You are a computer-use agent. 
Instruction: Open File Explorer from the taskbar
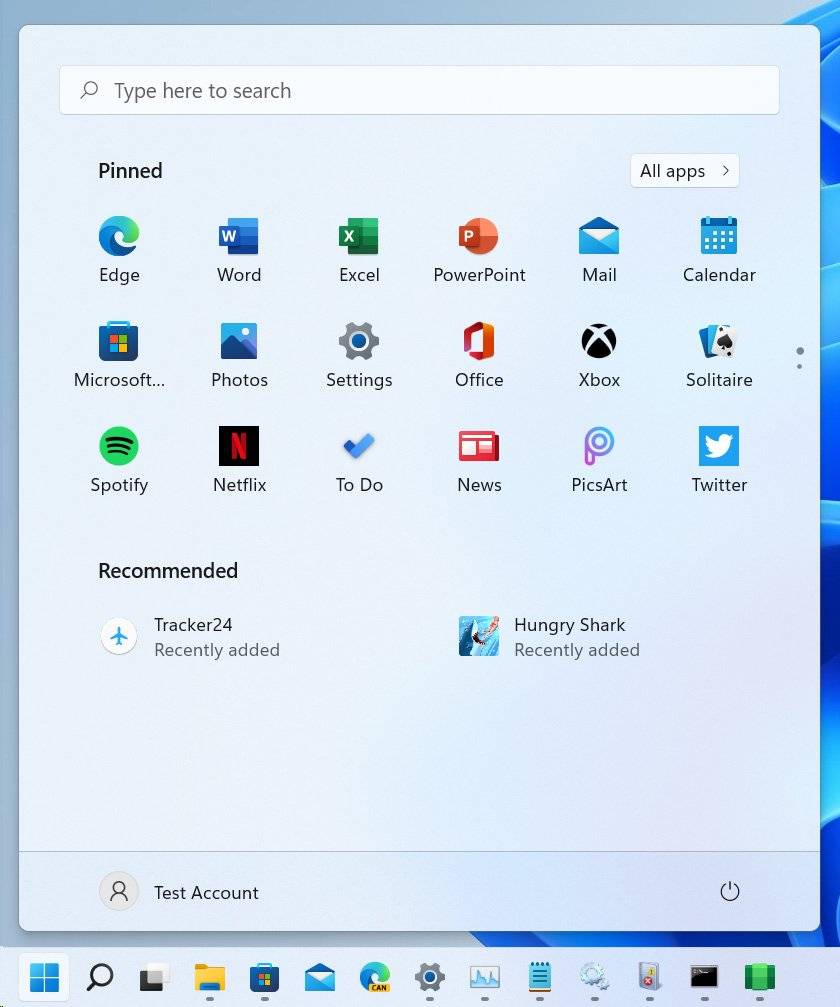pyautogui.click(x=209, y=977)
